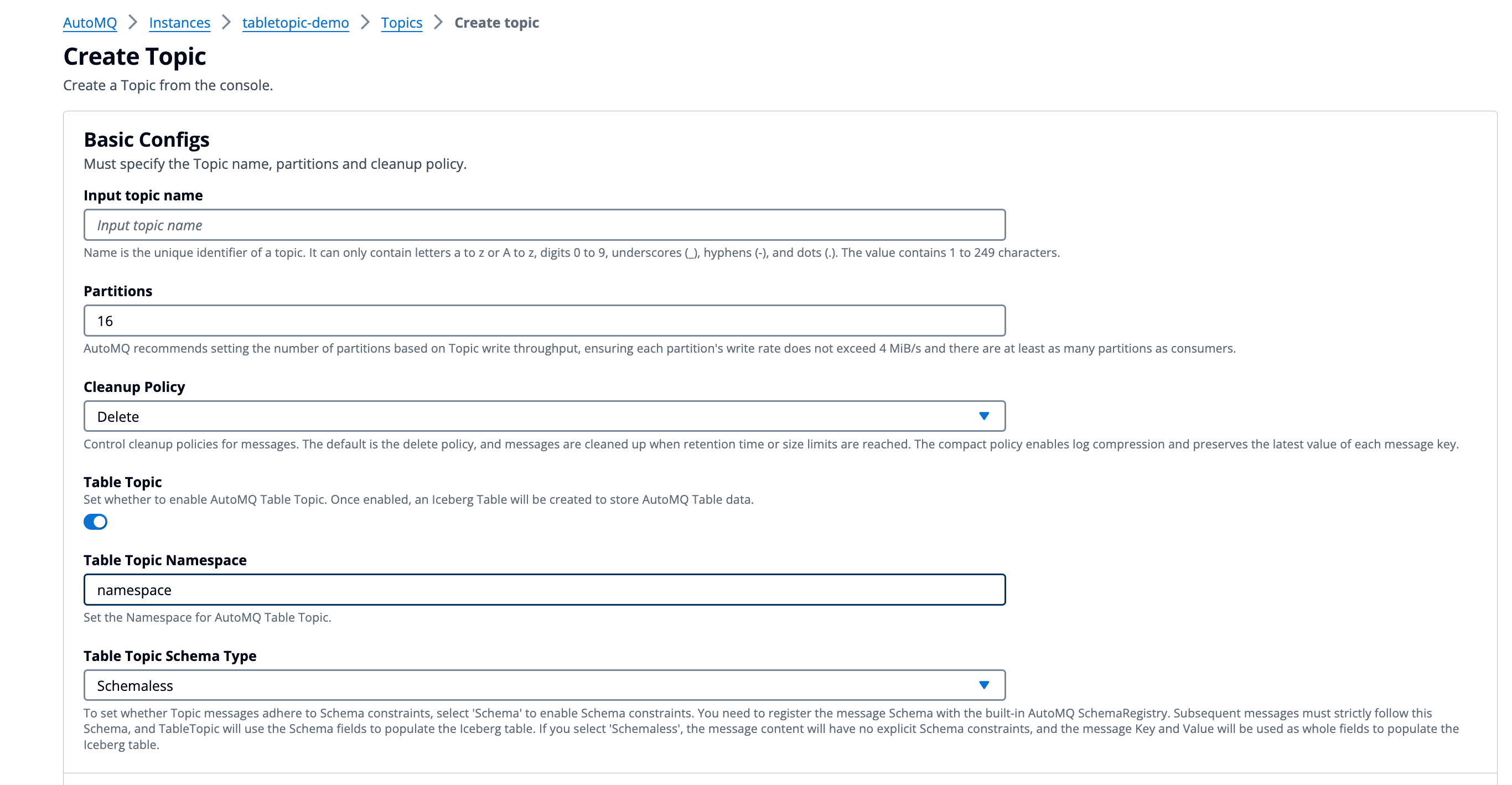Click the chevron after tabletopic-demo breadcrumb

pyautogui.click(x=365, y=22)
